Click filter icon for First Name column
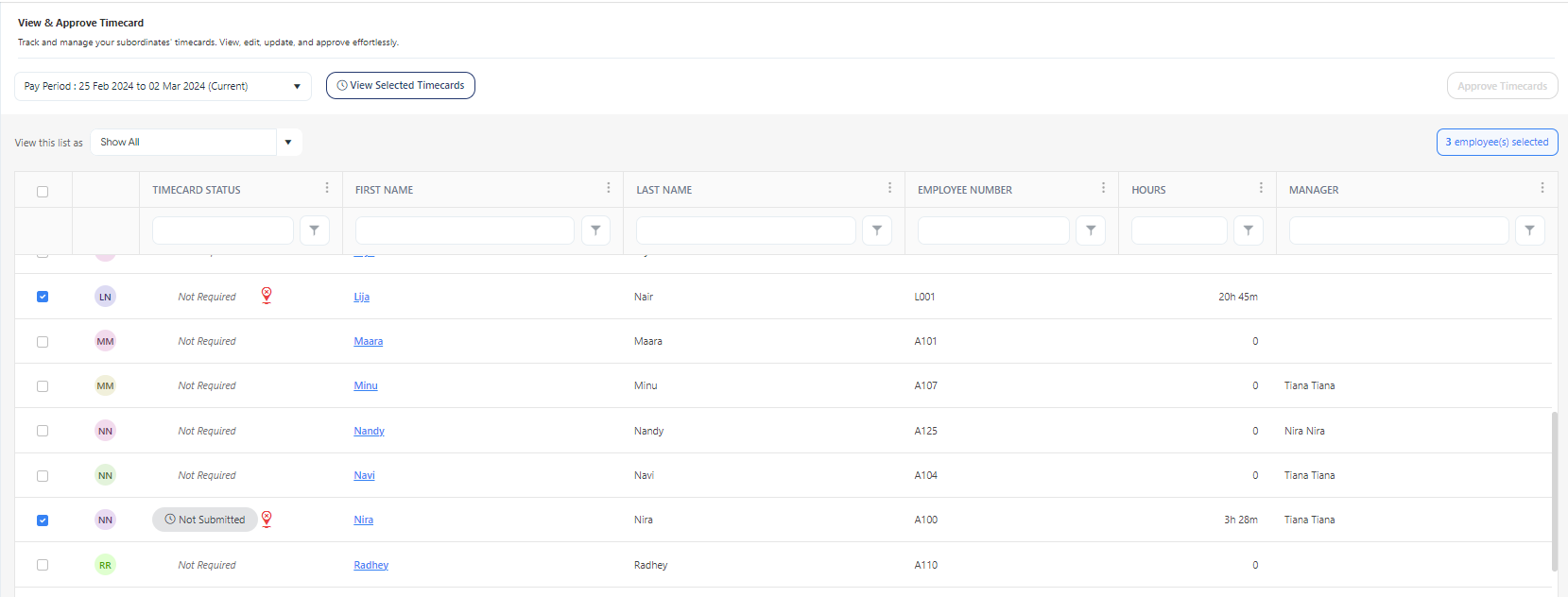Viewport: 1568px width, 597px height. 595,230
